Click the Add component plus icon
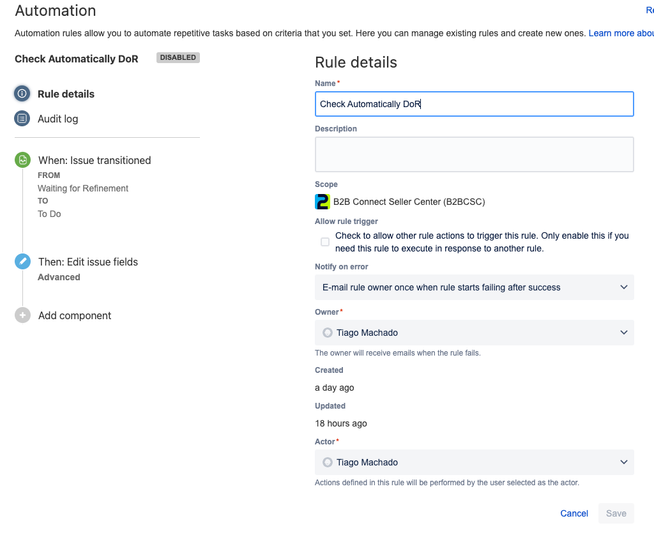 pos(23,315)
